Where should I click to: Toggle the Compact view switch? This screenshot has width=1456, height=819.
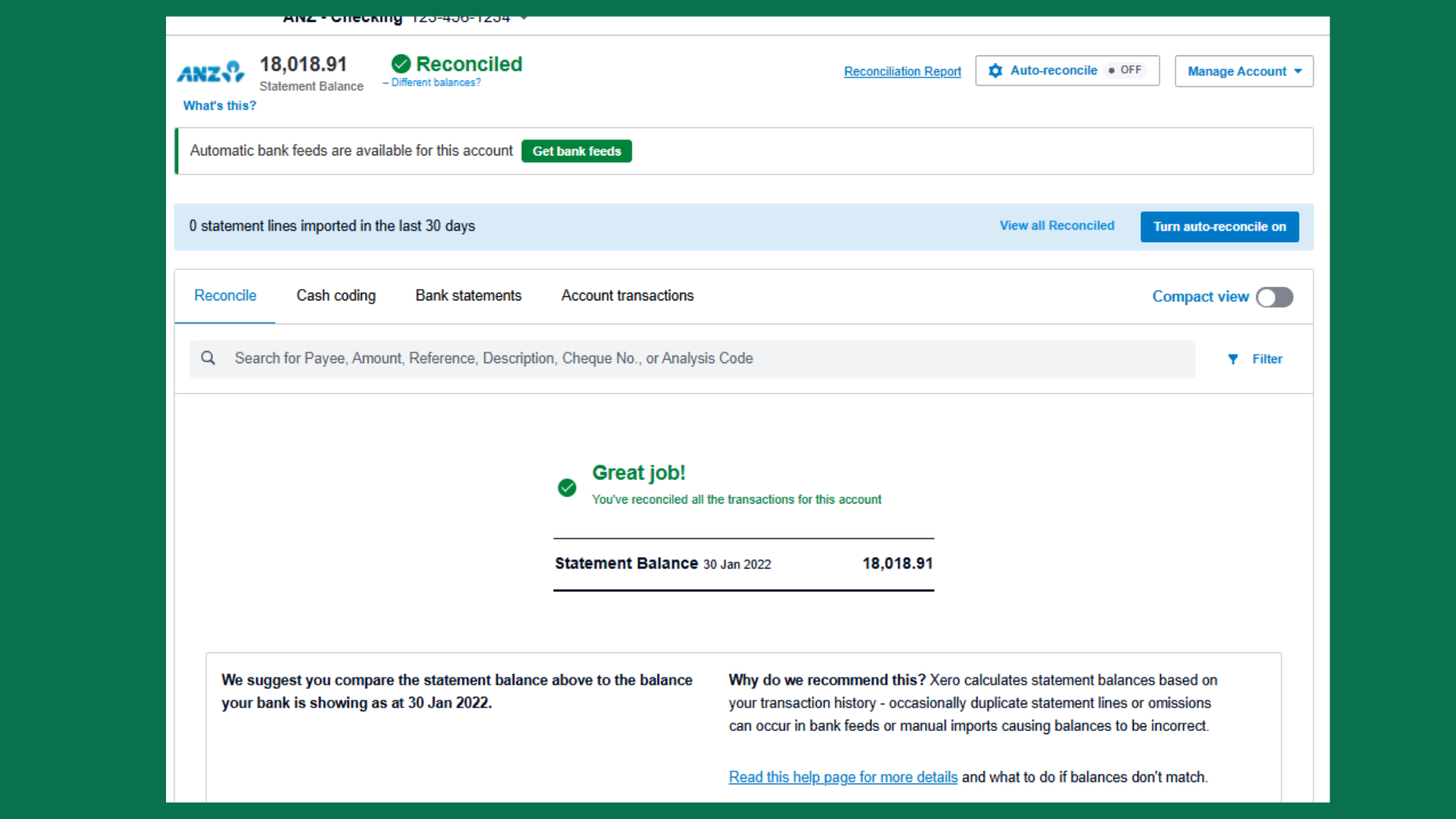[x=1275, y=297]
